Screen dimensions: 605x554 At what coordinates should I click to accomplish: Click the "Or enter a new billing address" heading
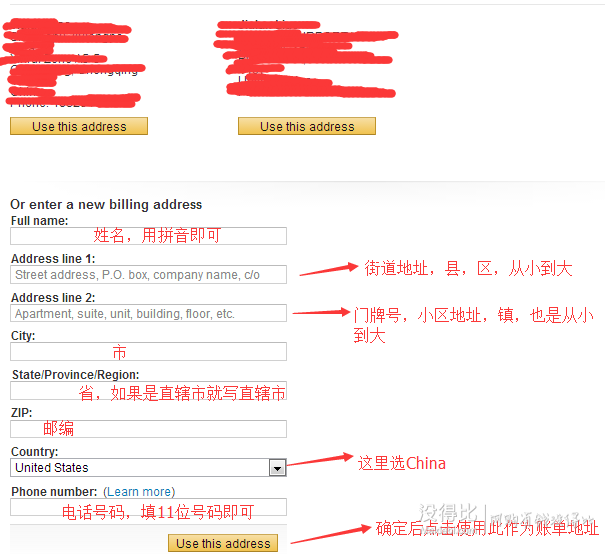coord(106,204)
